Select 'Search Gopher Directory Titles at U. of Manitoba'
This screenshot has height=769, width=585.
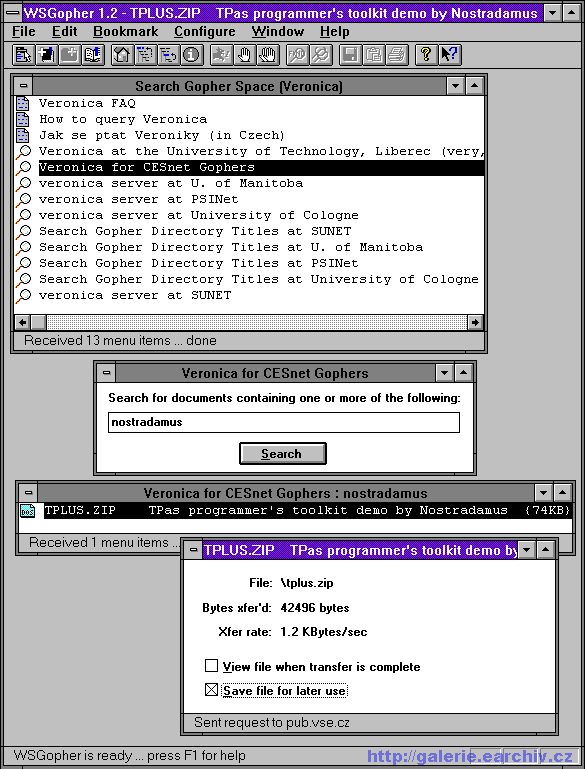click(230, 247)
